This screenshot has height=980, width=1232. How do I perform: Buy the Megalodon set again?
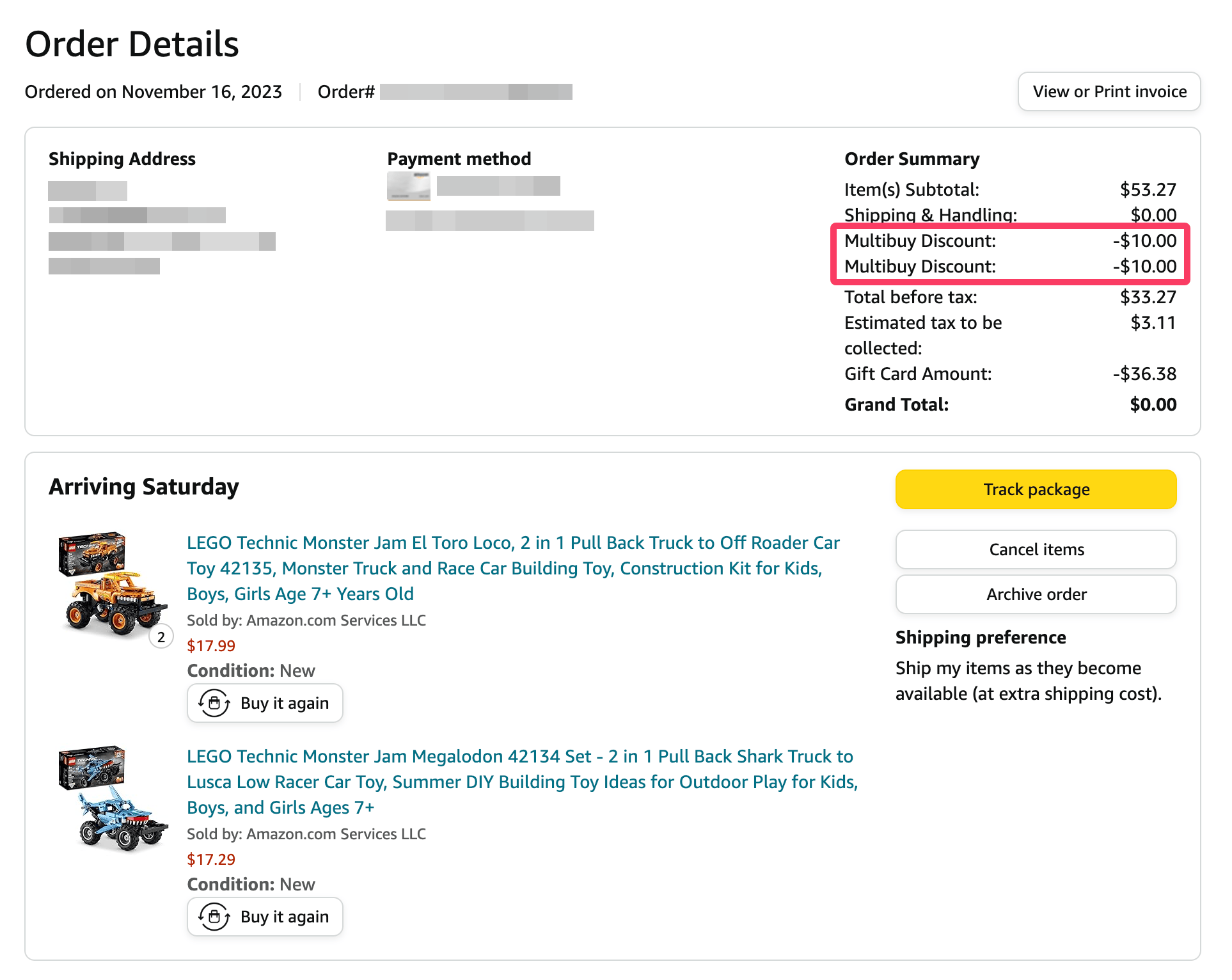point(265,917)
